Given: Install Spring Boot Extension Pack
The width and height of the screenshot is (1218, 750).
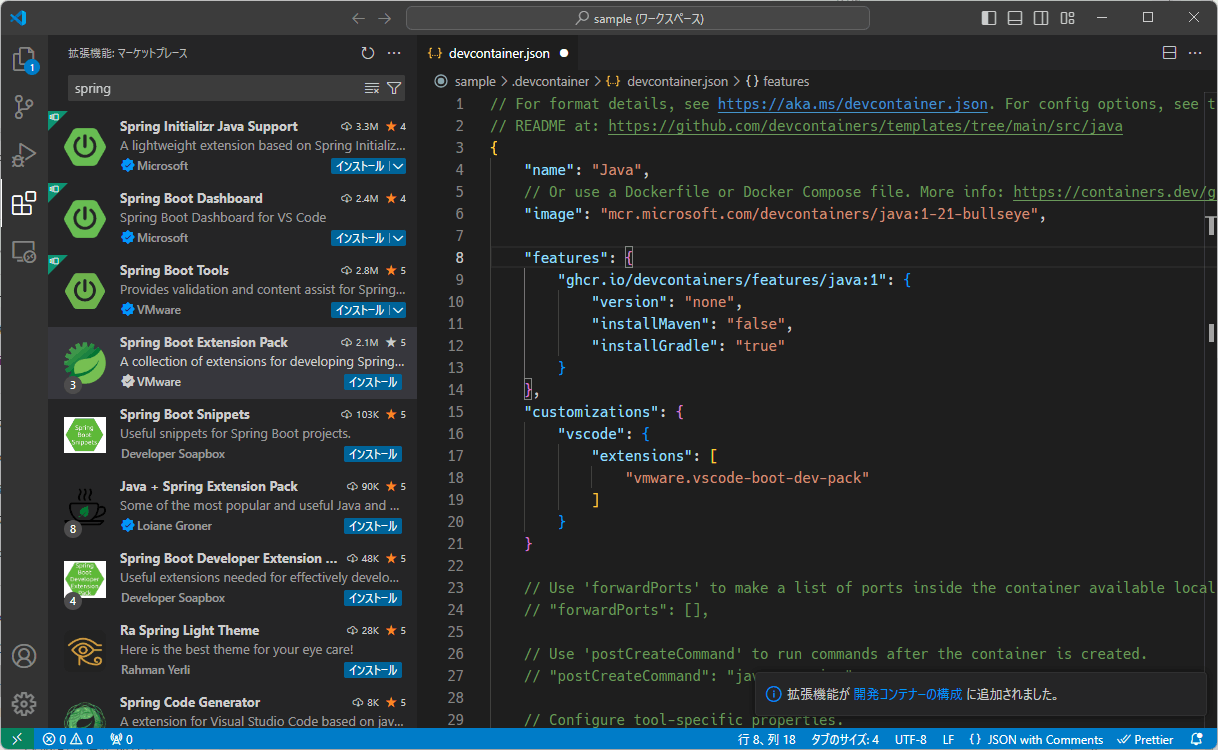Looking at the screenshot, I should click(x=373, y=382).
